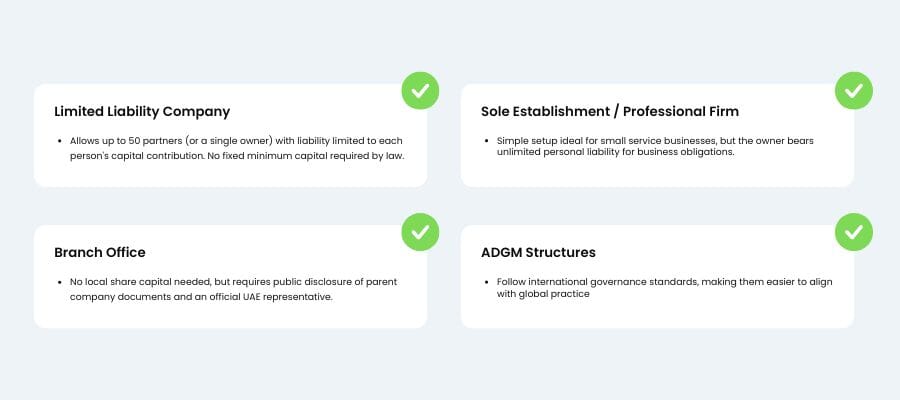Click the 'unlimited personal liability' line
Image resolution: width=900 pixels, height=400 pixels.
[x=615, y=153]
